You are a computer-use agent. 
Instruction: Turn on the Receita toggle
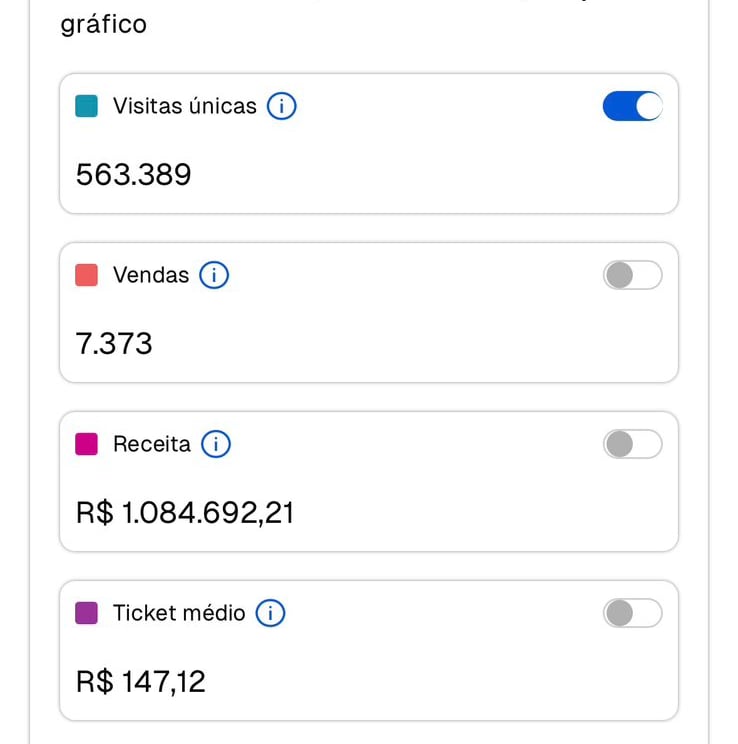pos(632,444)
